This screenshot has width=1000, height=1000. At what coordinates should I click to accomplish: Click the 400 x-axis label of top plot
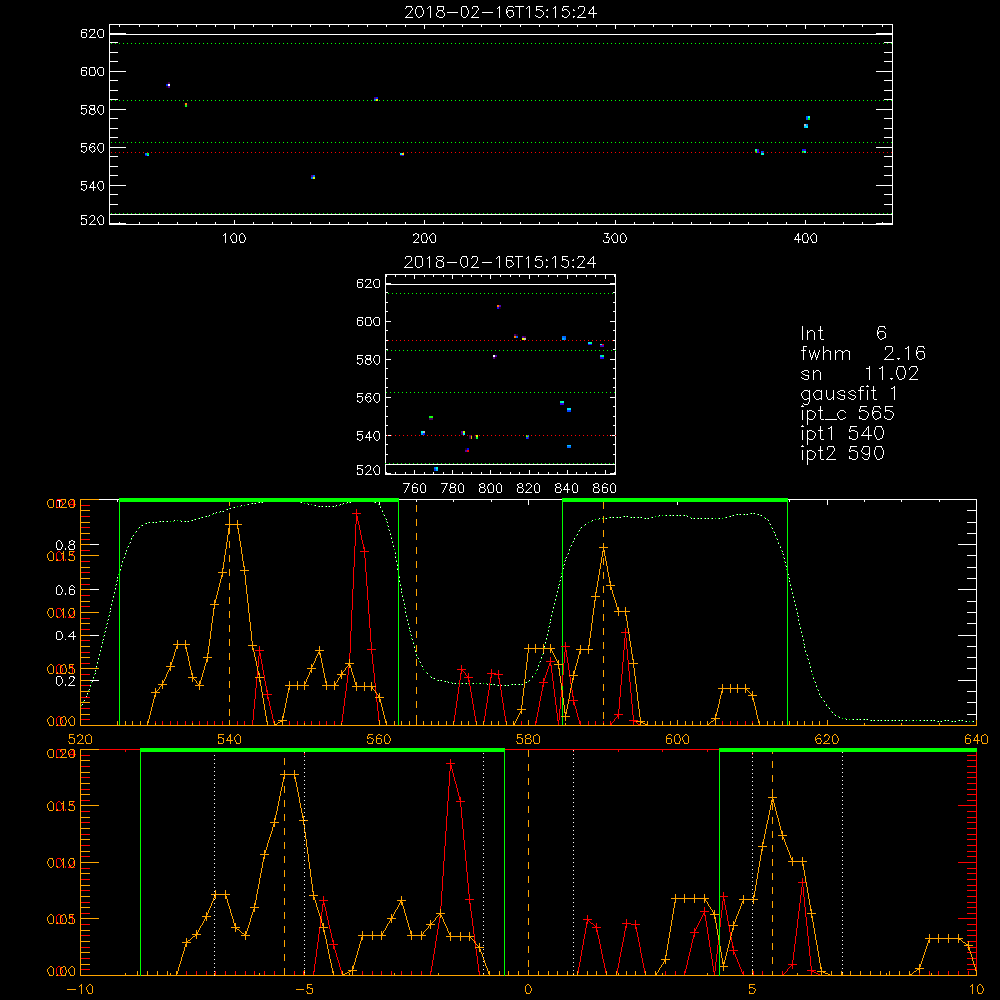(x=805, y=239)
